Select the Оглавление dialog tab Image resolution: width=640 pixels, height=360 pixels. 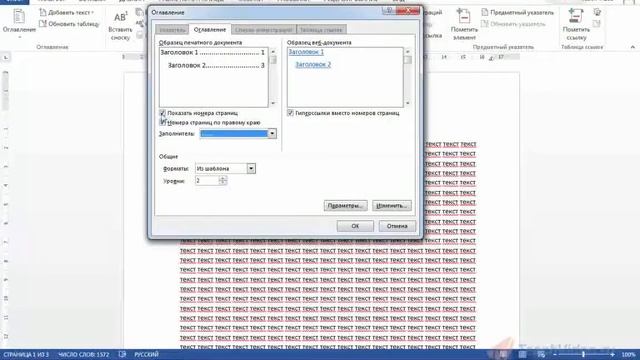(210, 29)
